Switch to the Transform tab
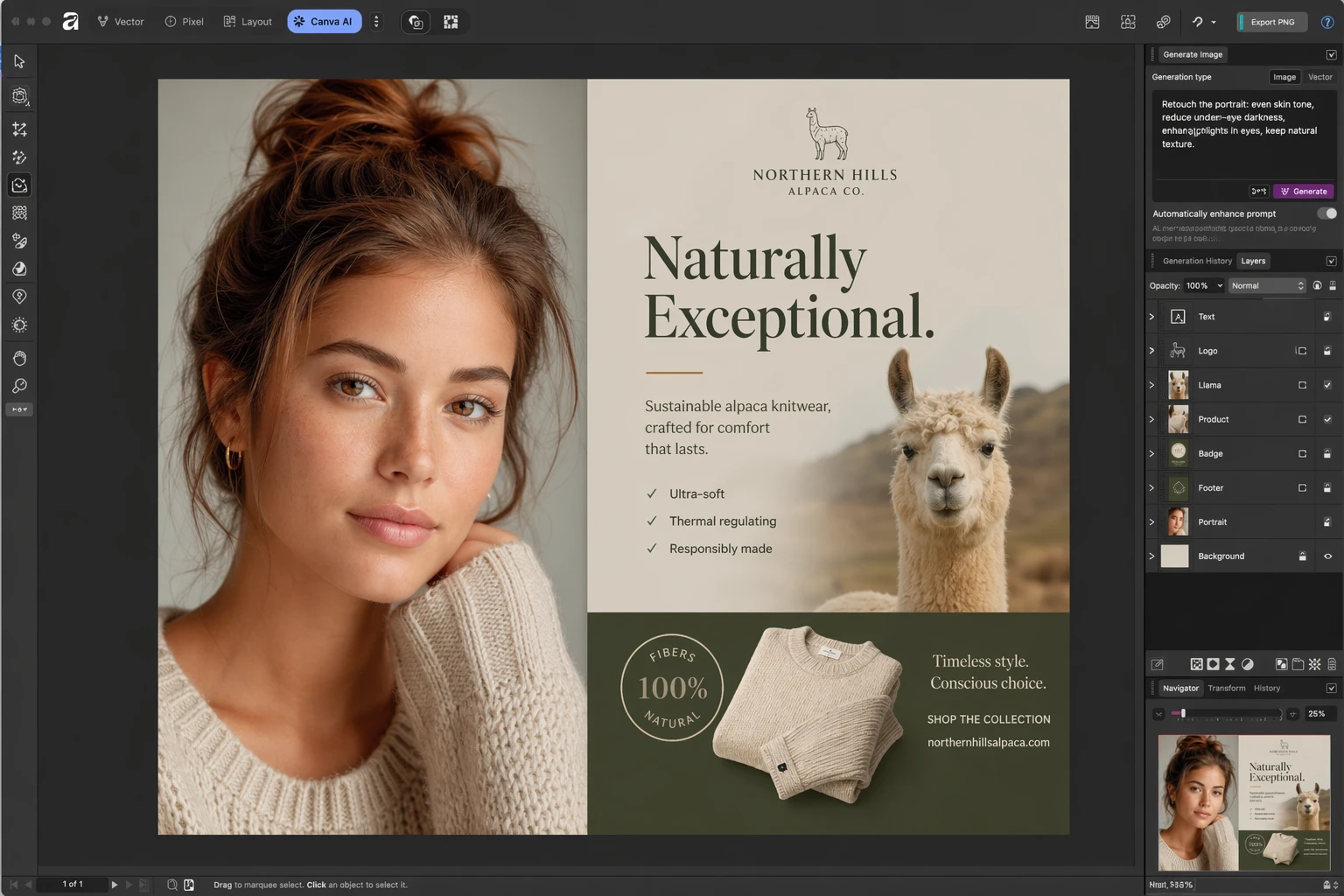Screen dimensions: 1344x896 (x=1226, y=689)
